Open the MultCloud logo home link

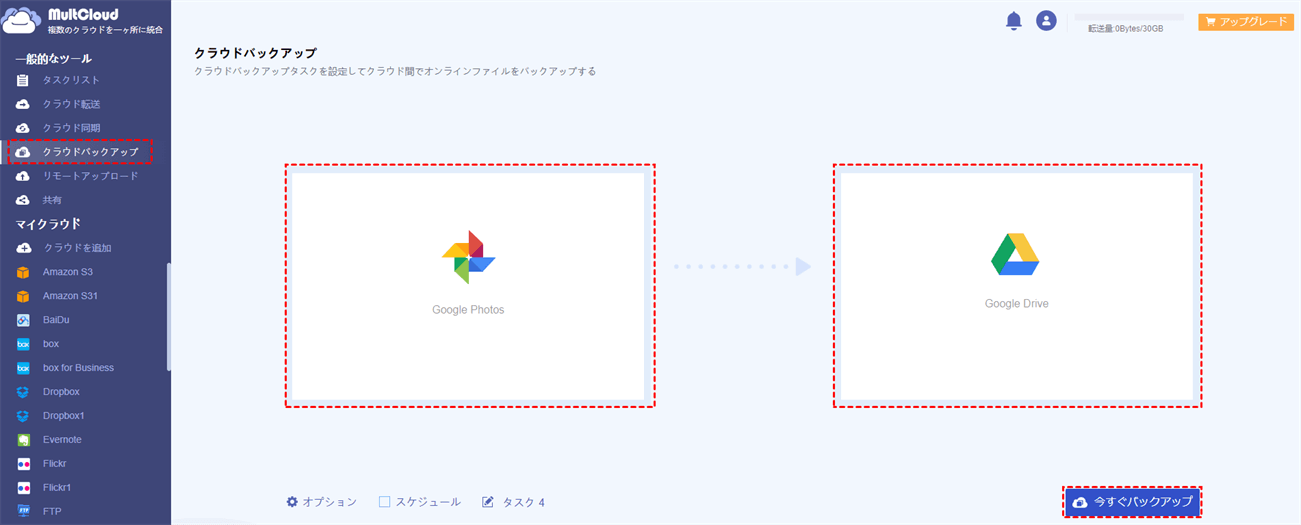pyautogui.click(x=84, y=22)
